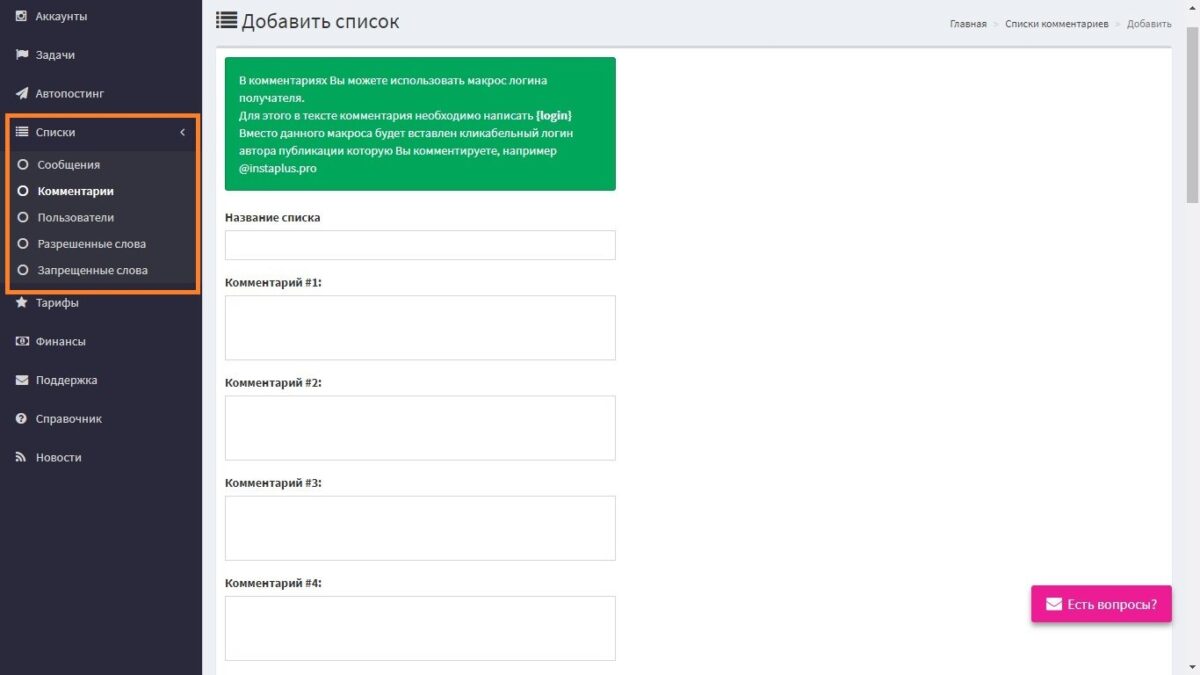Open the Разрешенные слова submenu item
1200x675 pixels.
point(92,243)
